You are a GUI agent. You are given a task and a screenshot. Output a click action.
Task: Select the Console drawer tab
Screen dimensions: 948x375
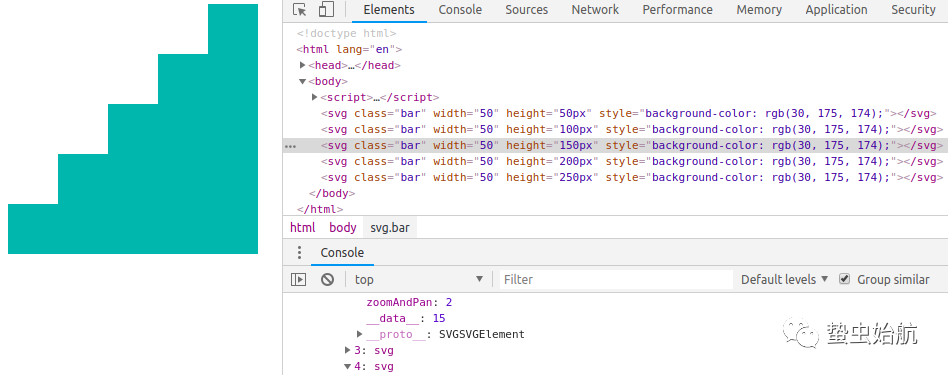pos(342,253)
